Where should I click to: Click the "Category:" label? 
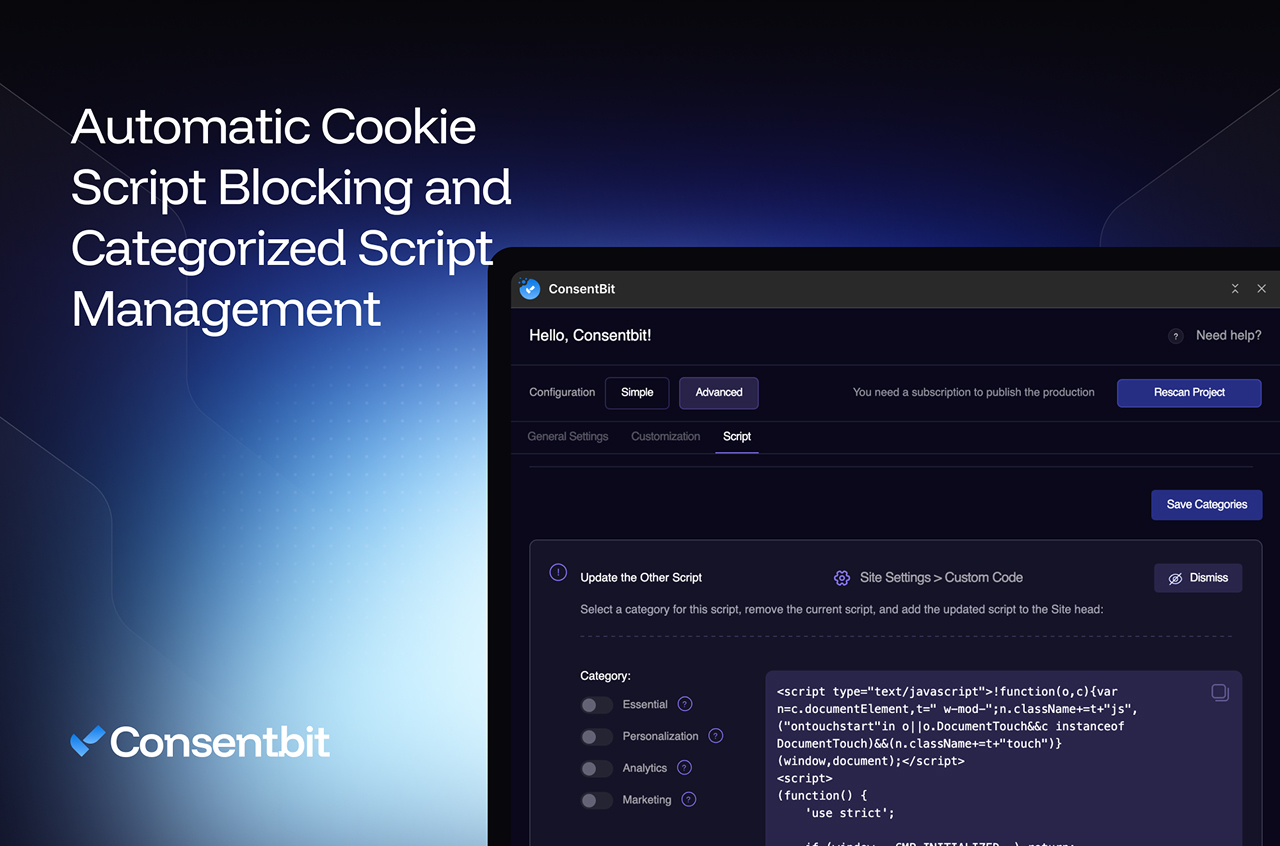[605, 676]
